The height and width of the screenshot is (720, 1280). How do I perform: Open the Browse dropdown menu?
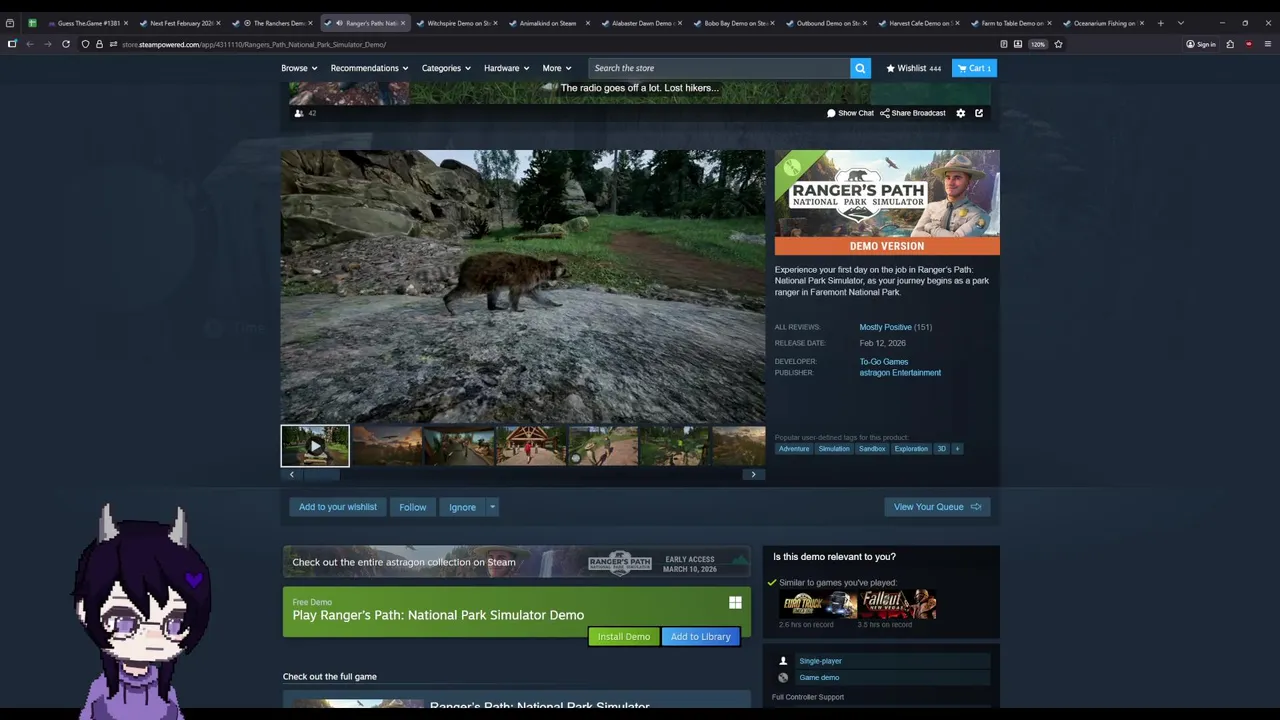[x=299, y=68]
